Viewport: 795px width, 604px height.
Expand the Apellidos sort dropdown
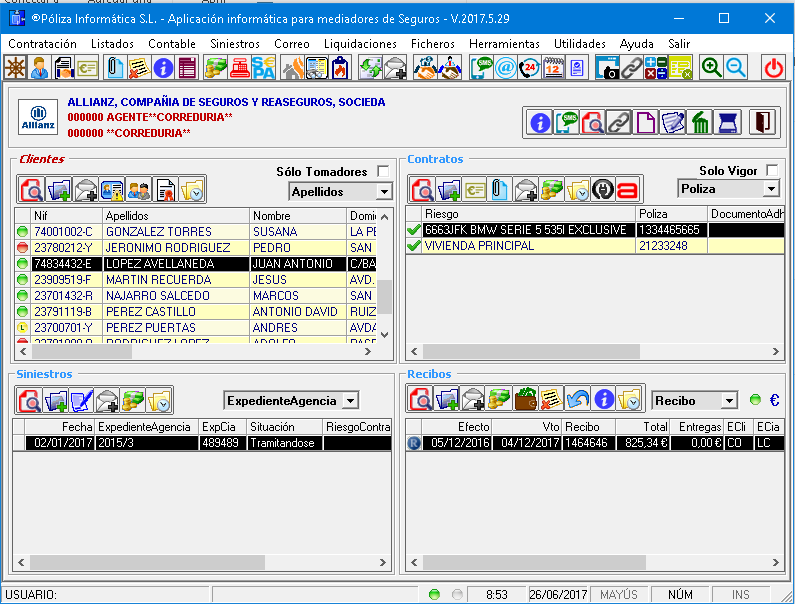pos(384,192)
